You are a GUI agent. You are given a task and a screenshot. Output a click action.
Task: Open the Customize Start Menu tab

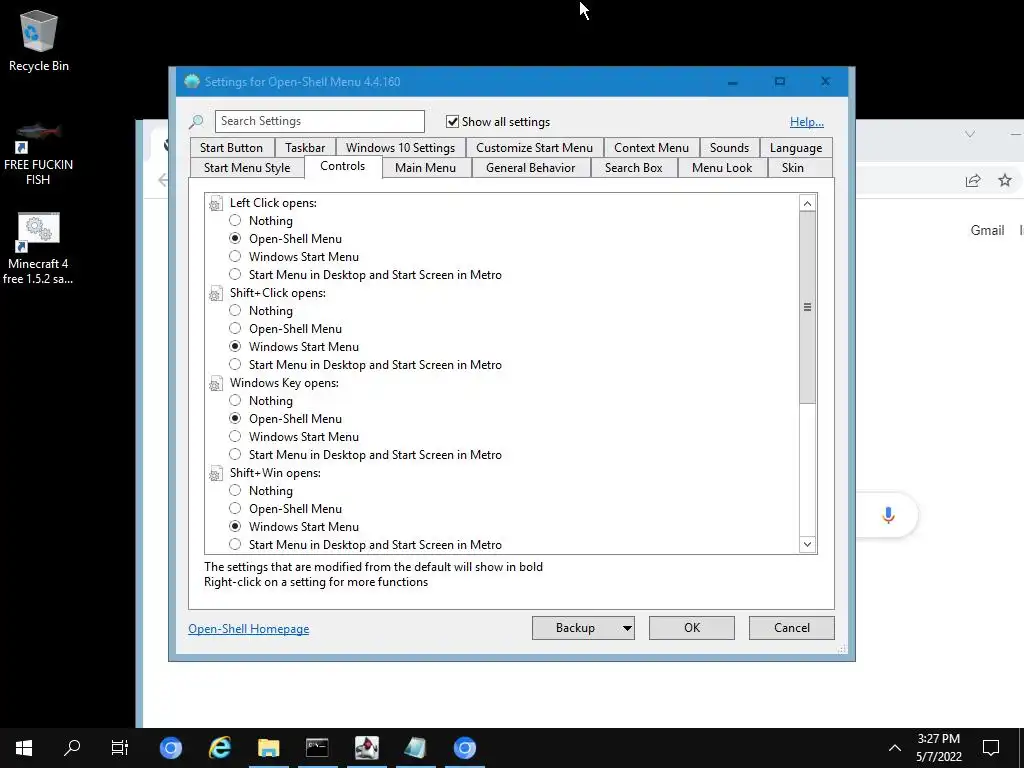coord(534,148)
